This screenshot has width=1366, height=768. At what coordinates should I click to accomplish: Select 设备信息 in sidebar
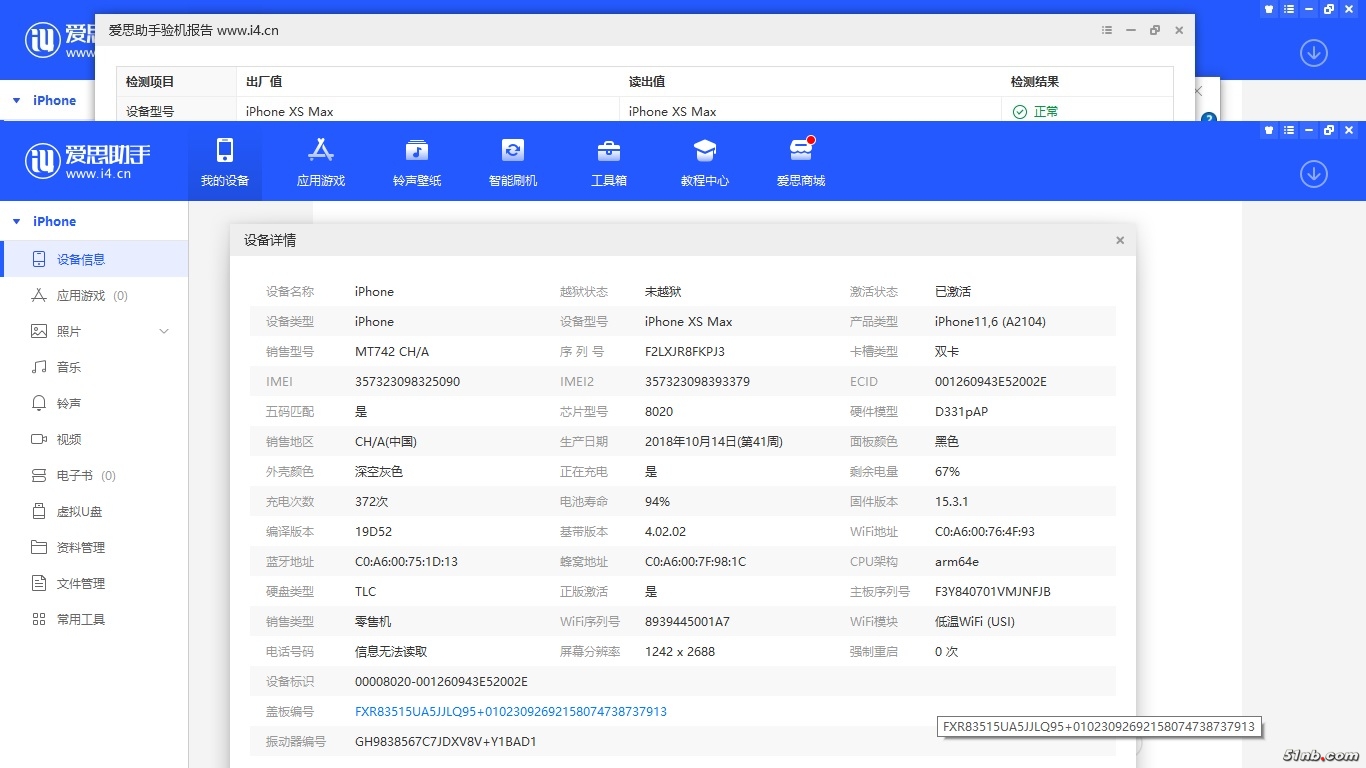click(x=80, y=260)
